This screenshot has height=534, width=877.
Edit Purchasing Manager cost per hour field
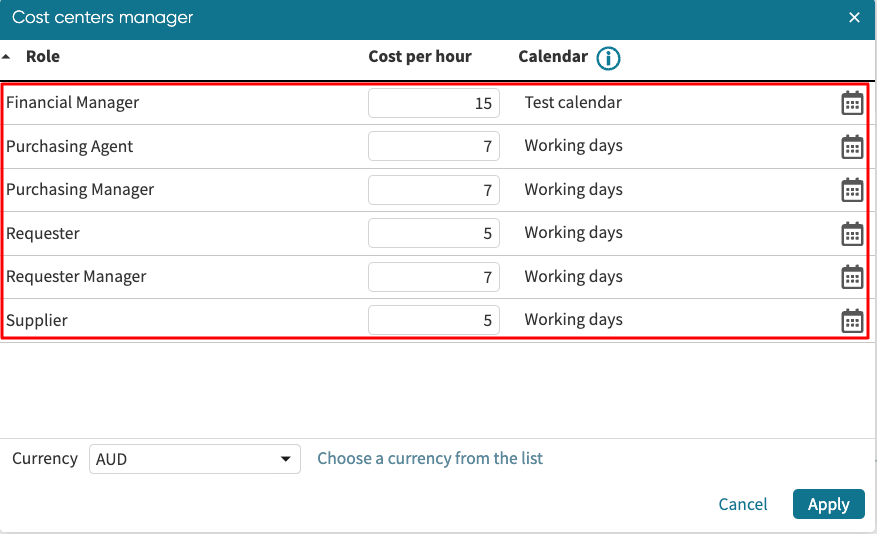[434, 190]
